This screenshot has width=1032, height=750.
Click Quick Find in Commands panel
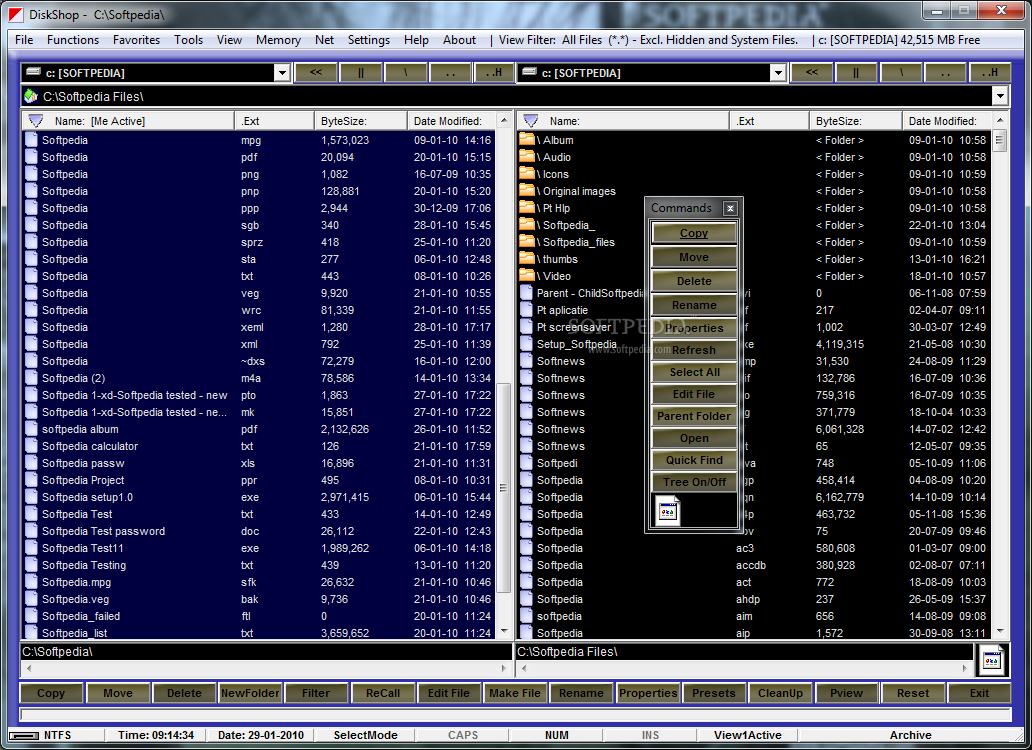coord(694,460)
